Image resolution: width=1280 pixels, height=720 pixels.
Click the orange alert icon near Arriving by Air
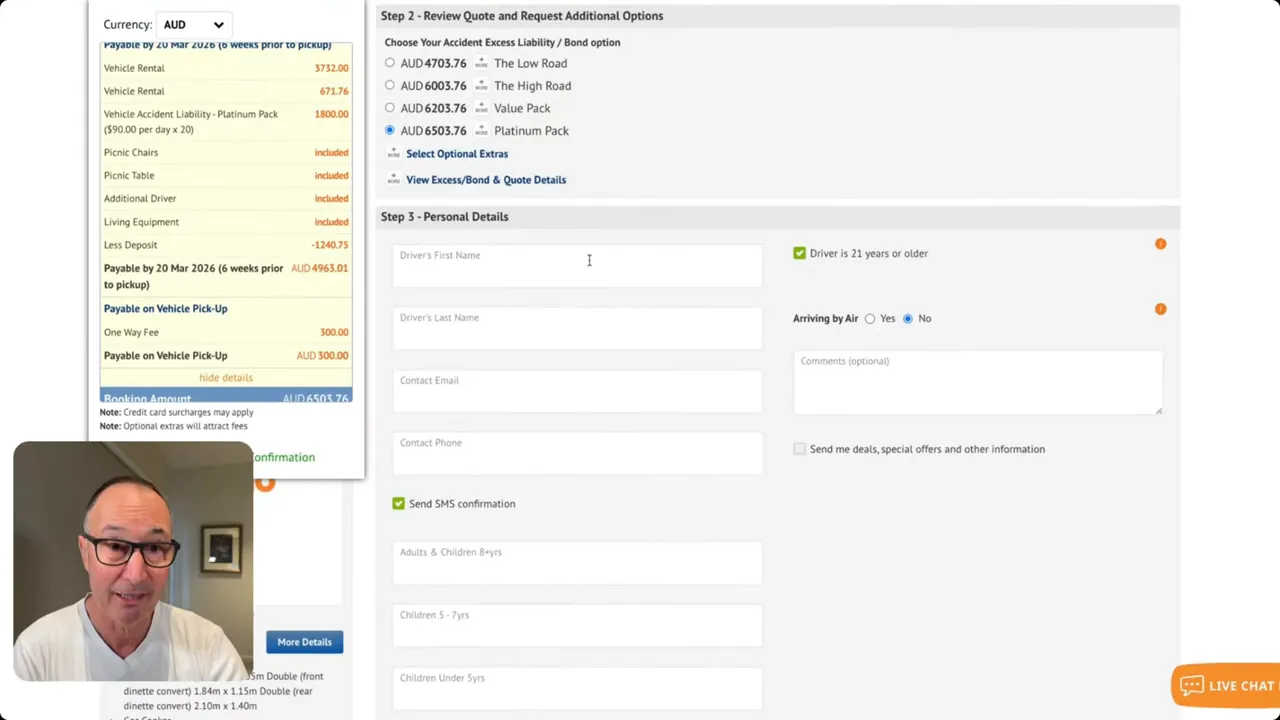(x=1160, y=309)
